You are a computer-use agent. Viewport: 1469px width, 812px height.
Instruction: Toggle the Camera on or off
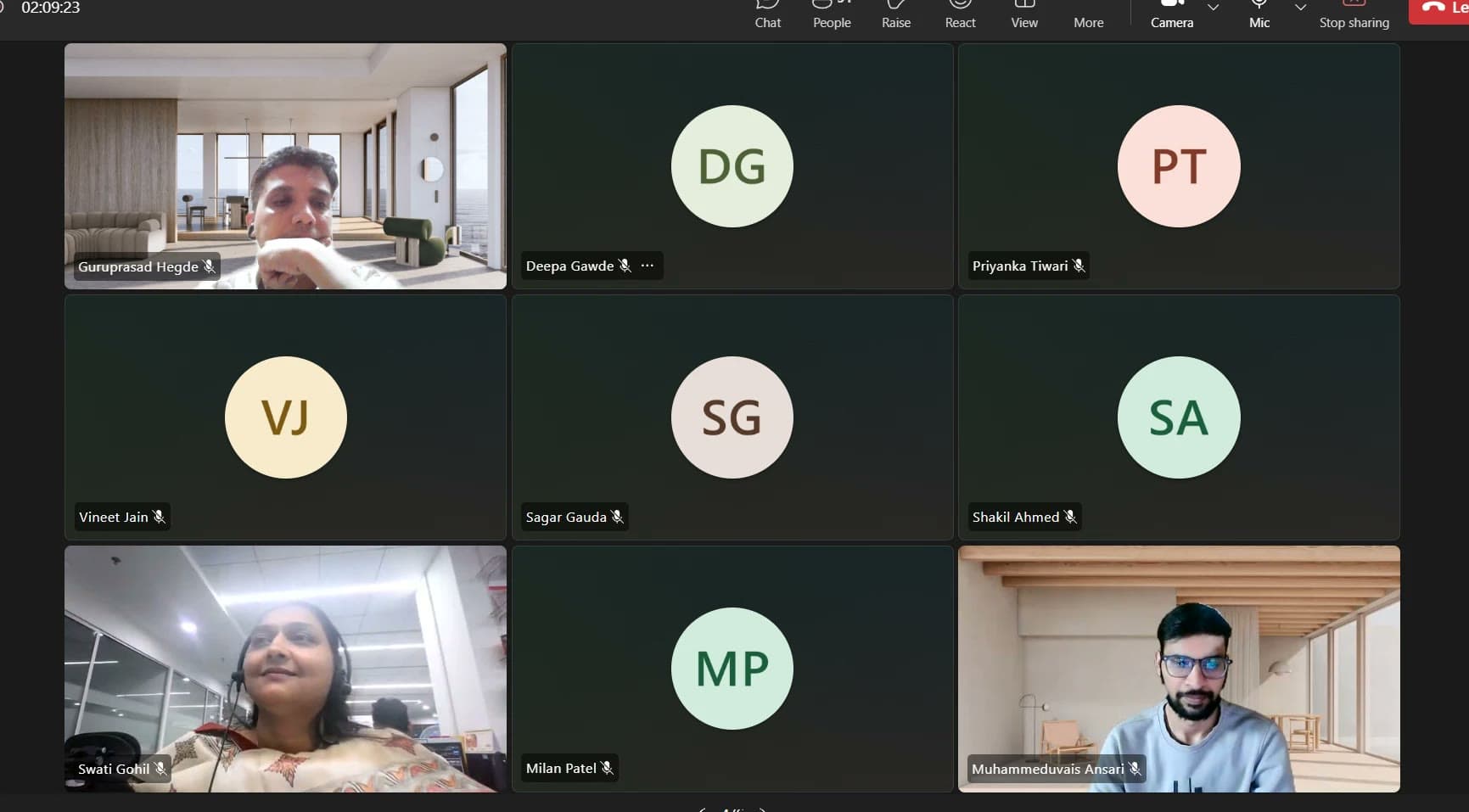tap(1172, 14)
